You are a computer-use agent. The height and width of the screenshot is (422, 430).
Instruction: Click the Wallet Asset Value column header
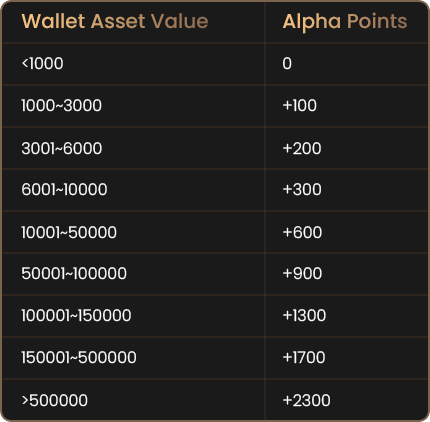pos(115,22)
